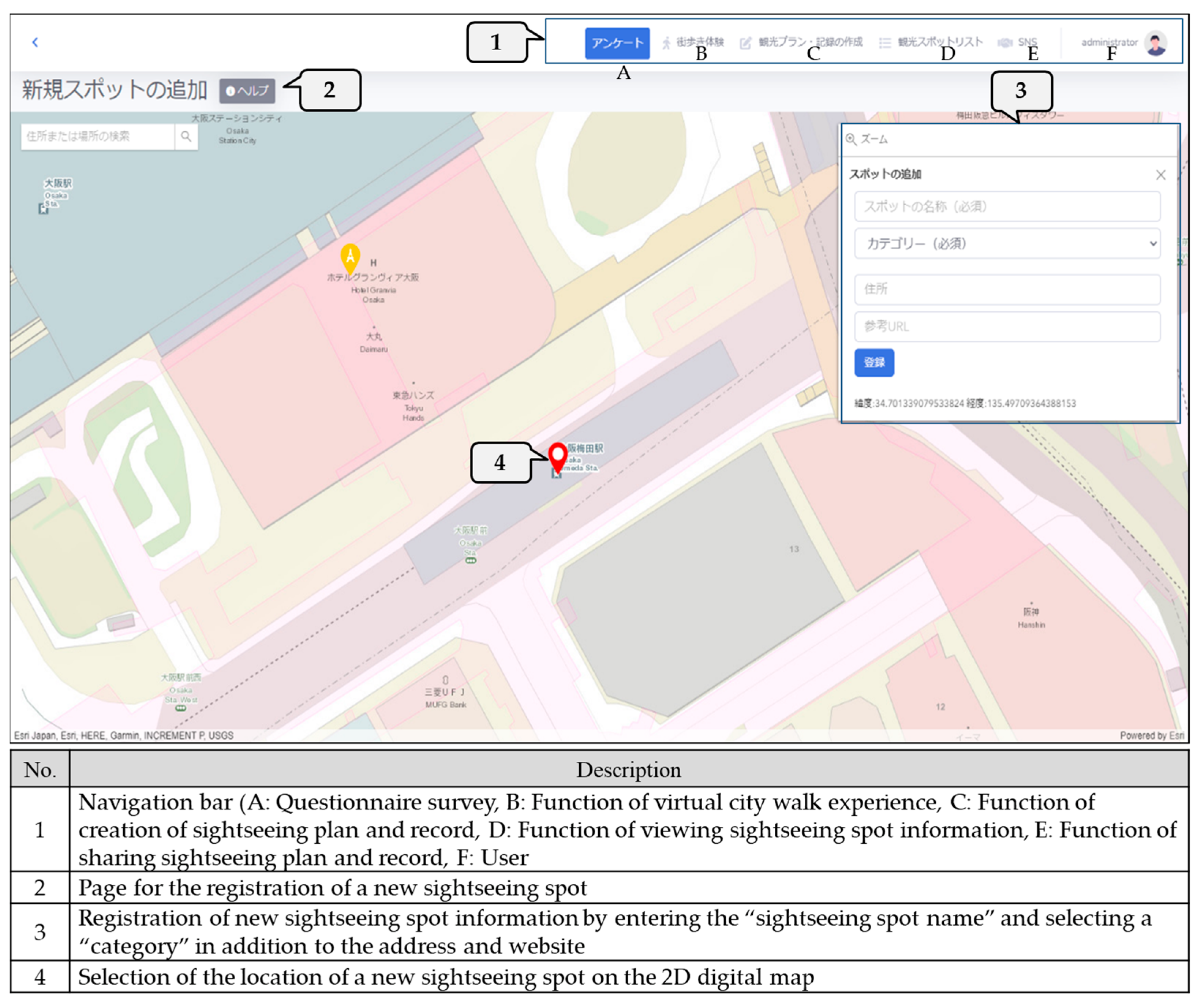Click the zoom magnifier icon in panel
Image resolution: width=1201 pixels, height=1008 pixels.
point(851,139)
